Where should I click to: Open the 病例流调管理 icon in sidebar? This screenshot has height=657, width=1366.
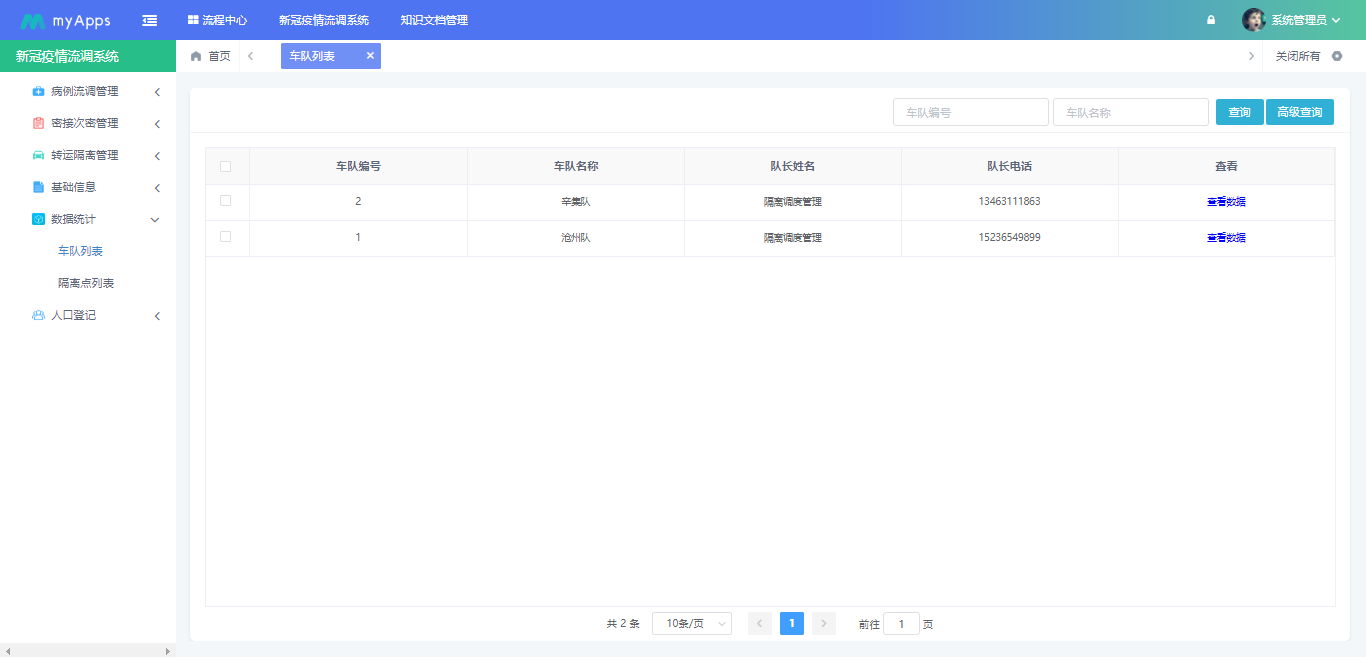click(x=37, y=91)
